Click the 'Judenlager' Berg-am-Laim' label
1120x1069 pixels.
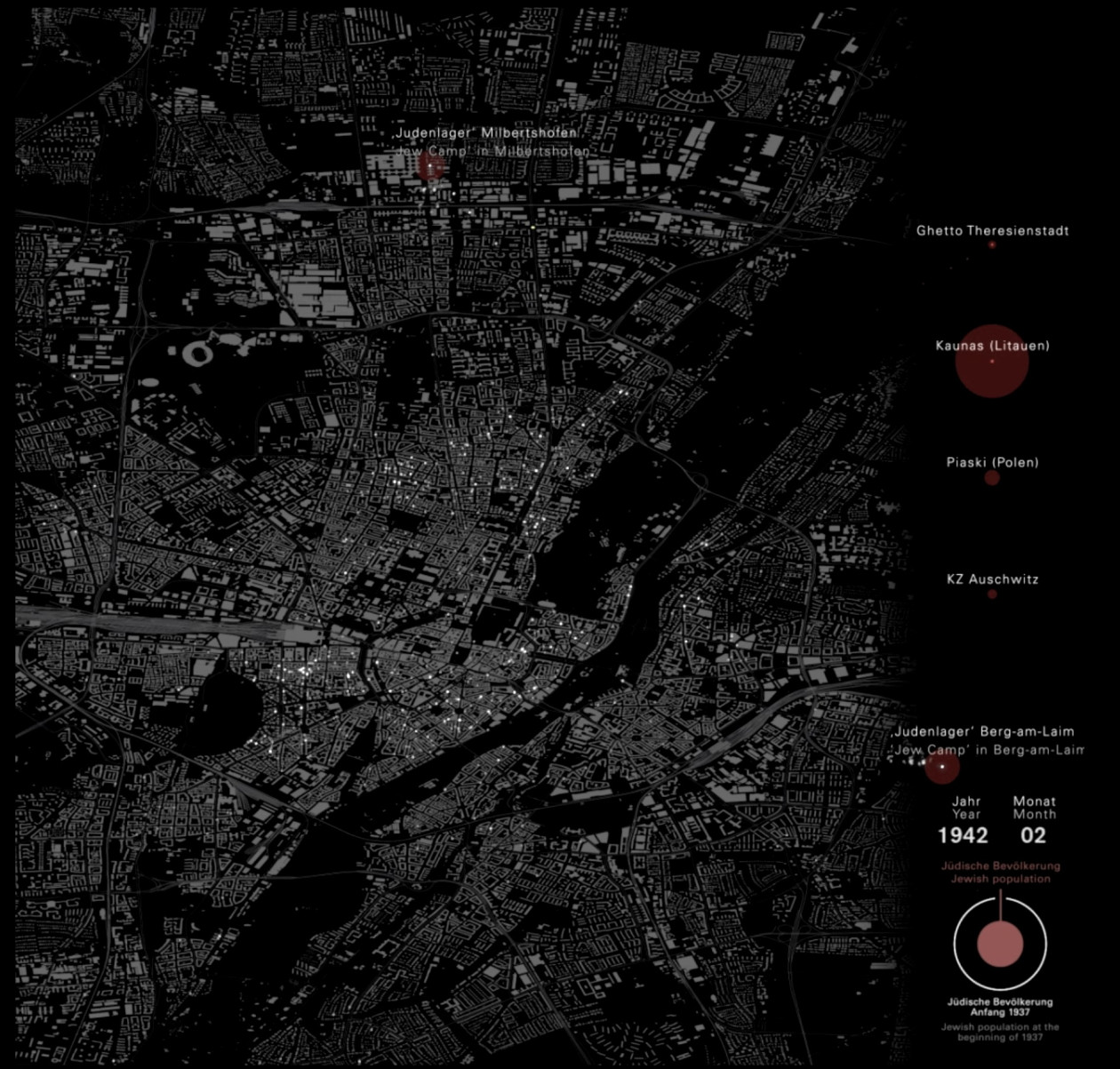[x=984, y=731]
